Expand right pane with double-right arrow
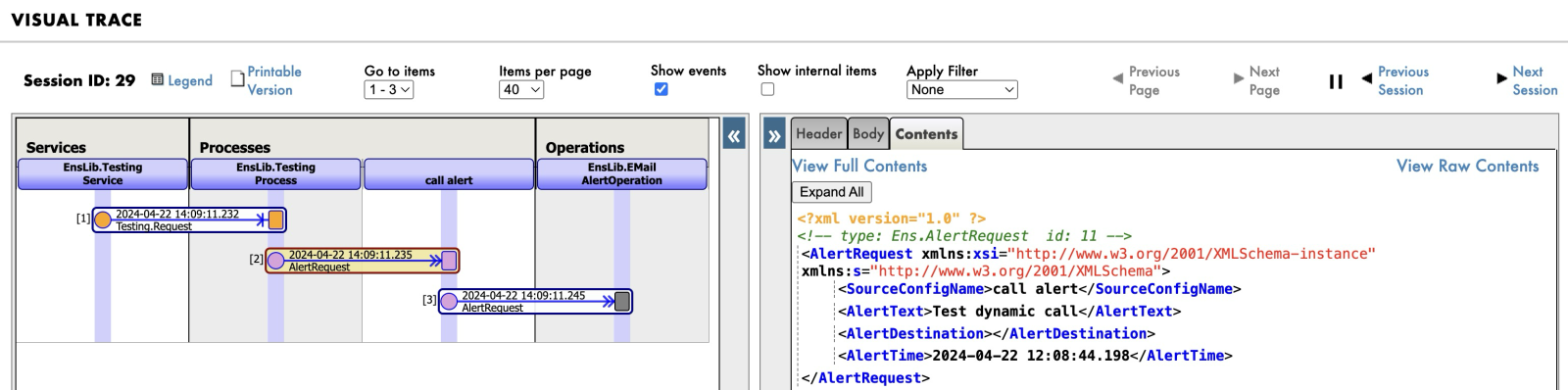Screen dimensions: 1568x390 [x=774, y=135]
